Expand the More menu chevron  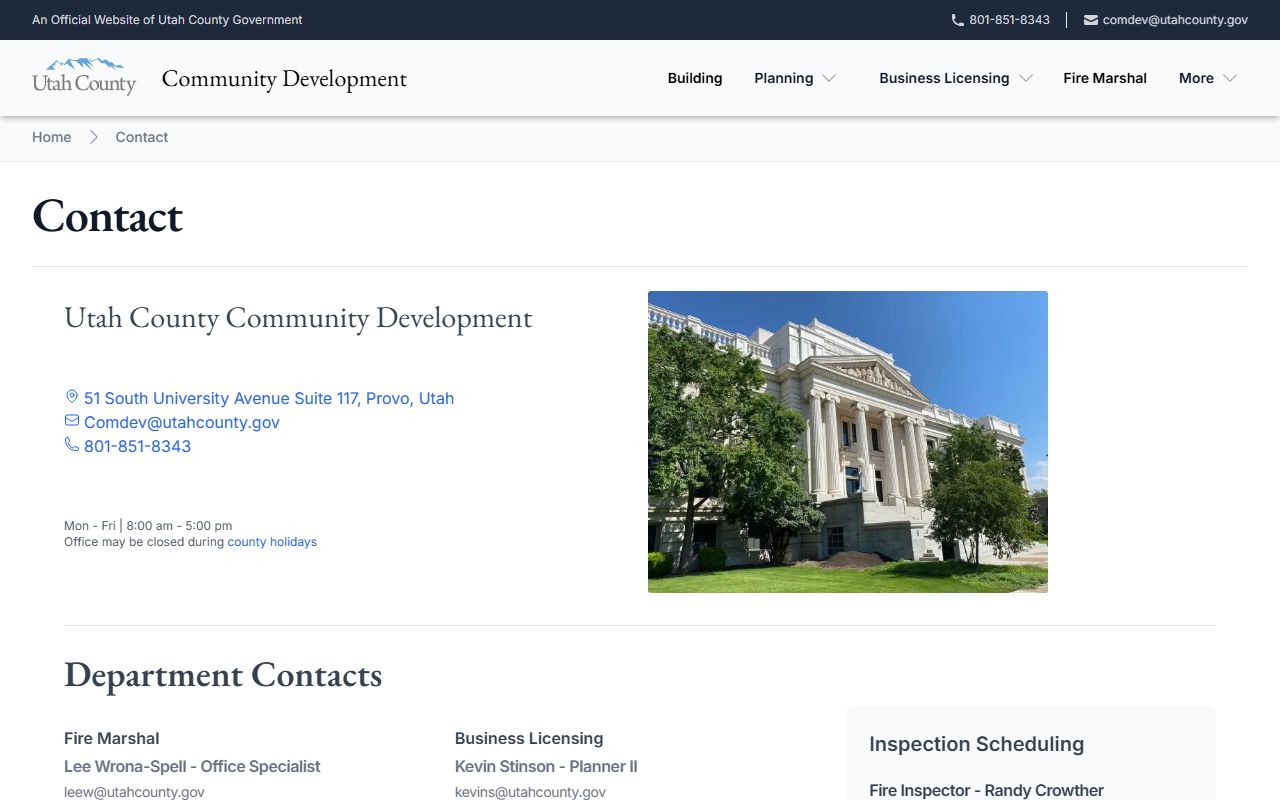1230,78
